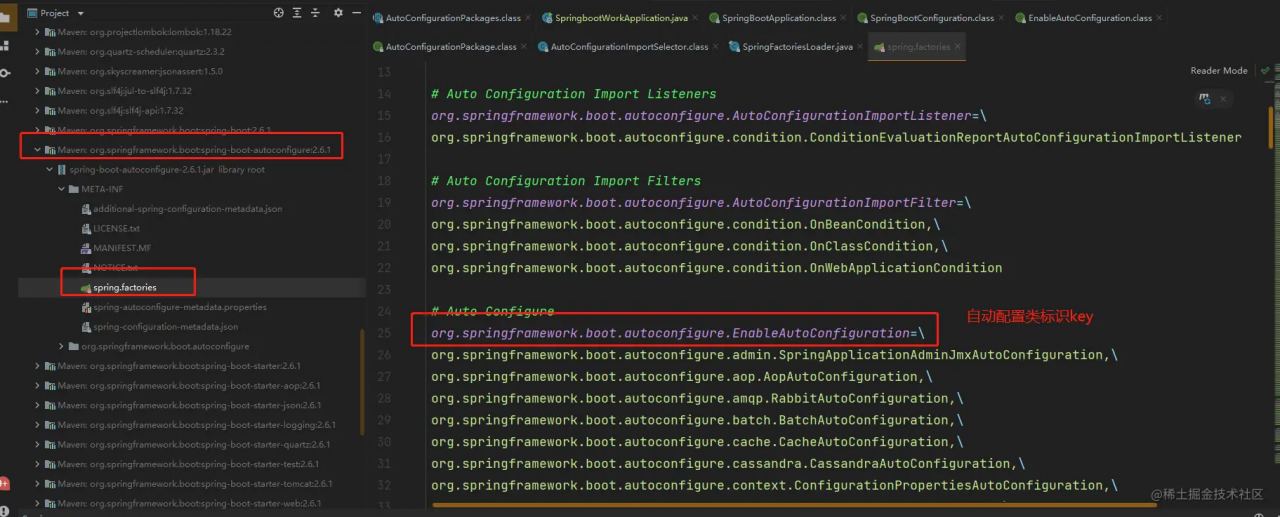Switch to SpringBootApplication.class tab
The height and width of the screenshot is (517, 1280).
click(x=778, y=18)
